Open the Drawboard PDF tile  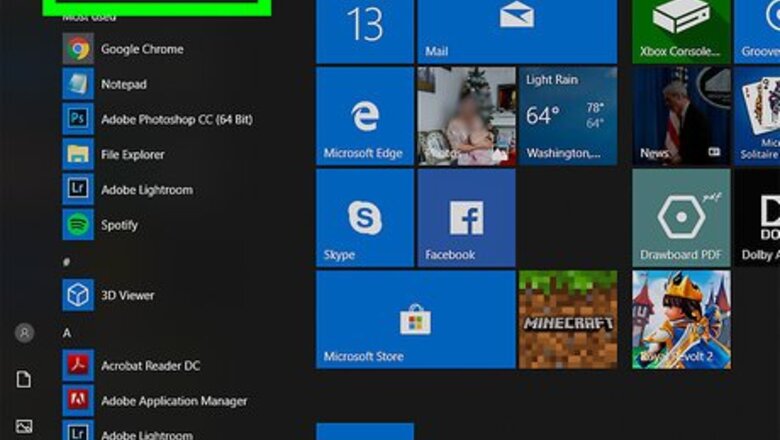click(682, 218)
